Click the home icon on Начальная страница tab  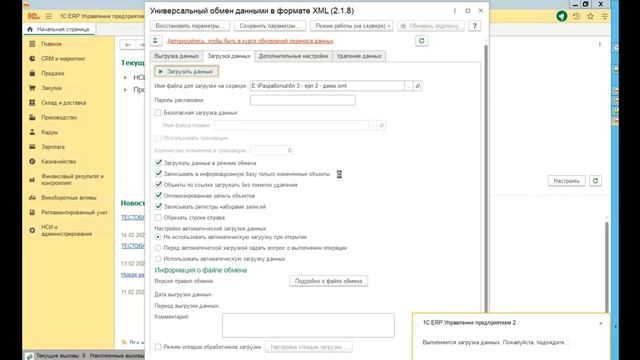pos(30,29)
